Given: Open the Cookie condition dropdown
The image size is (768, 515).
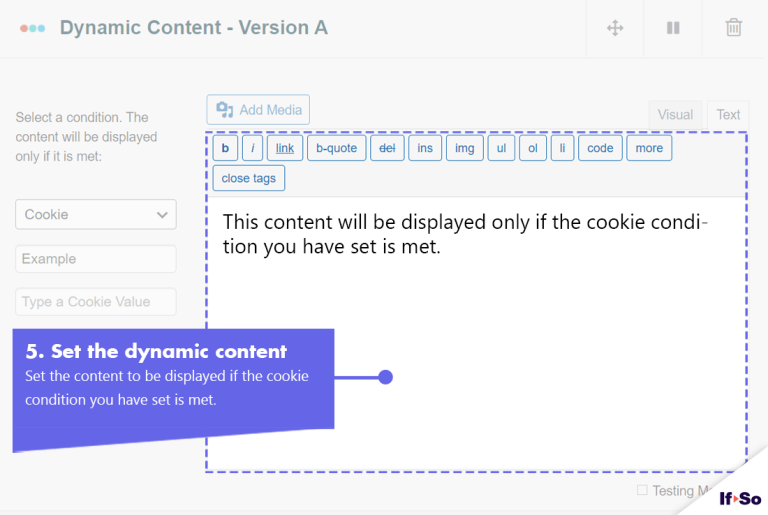Looking at the screenshot, I should pyautogui.click(x=96, y=214).
